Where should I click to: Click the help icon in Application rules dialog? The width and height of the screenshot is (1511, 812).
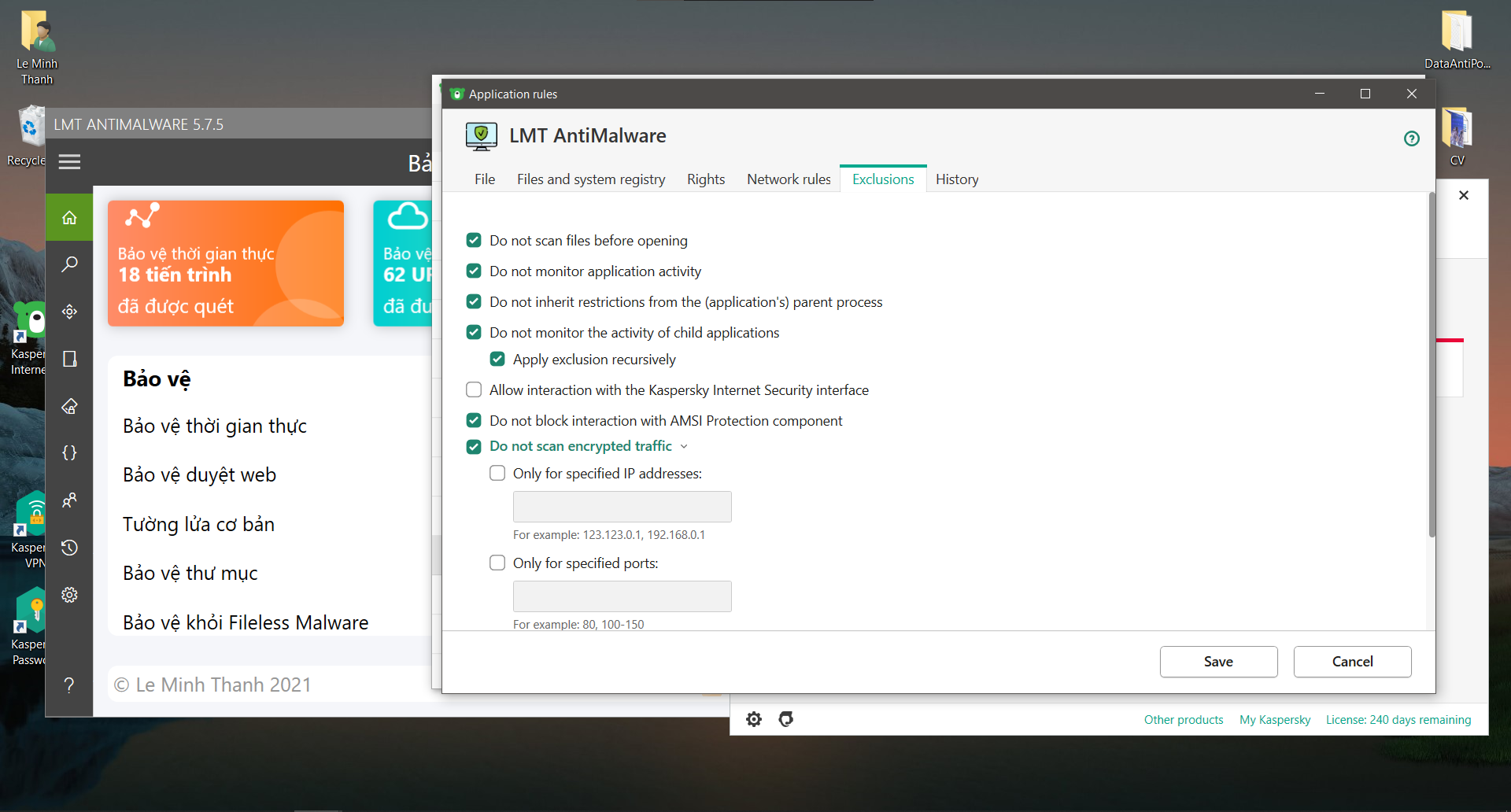[x=1412, y=138]
